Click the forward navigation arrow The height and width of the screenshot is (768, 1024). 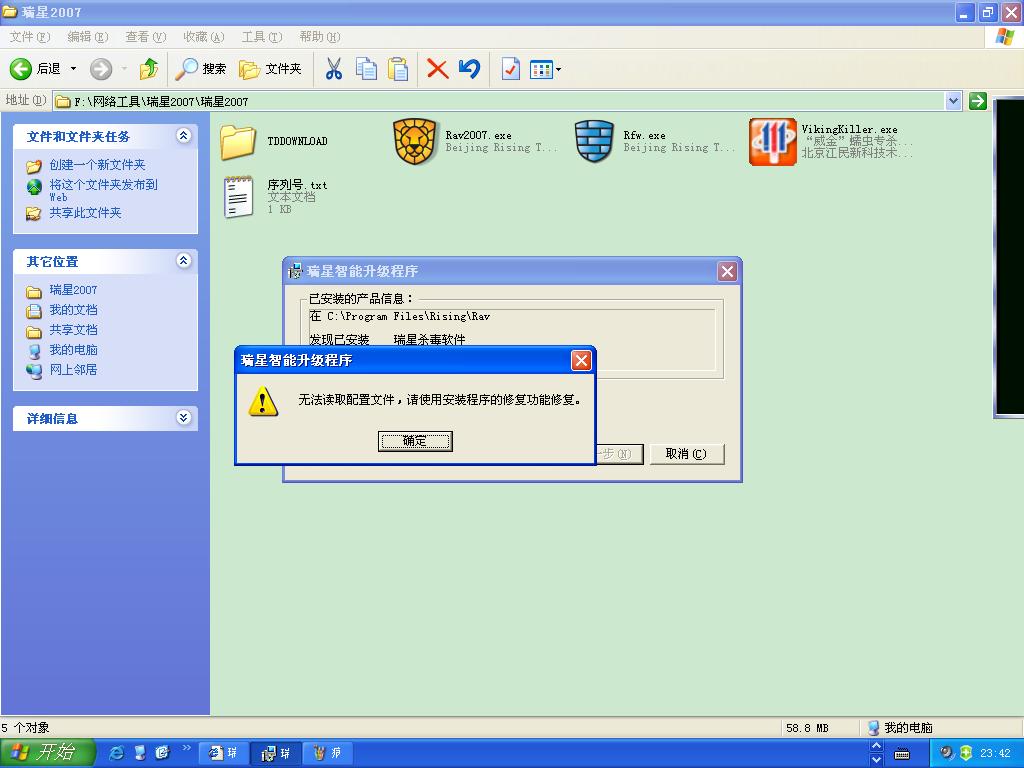[x=101, y=69]
